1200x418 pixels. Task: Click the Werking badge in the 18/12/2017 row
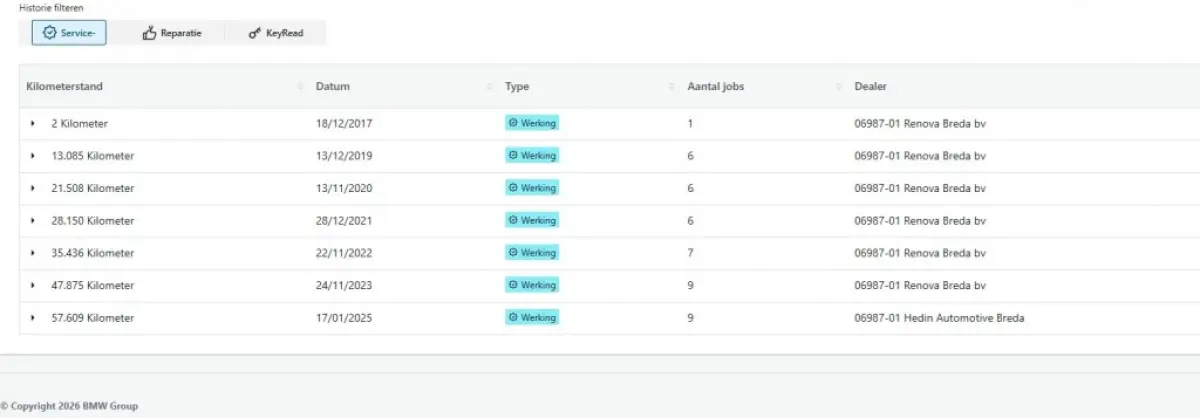[532, 123]
